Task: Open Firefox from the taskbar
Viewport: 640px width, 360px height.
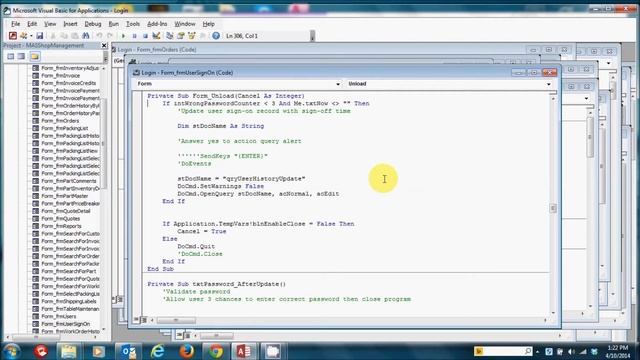Action: click(186, 351)
